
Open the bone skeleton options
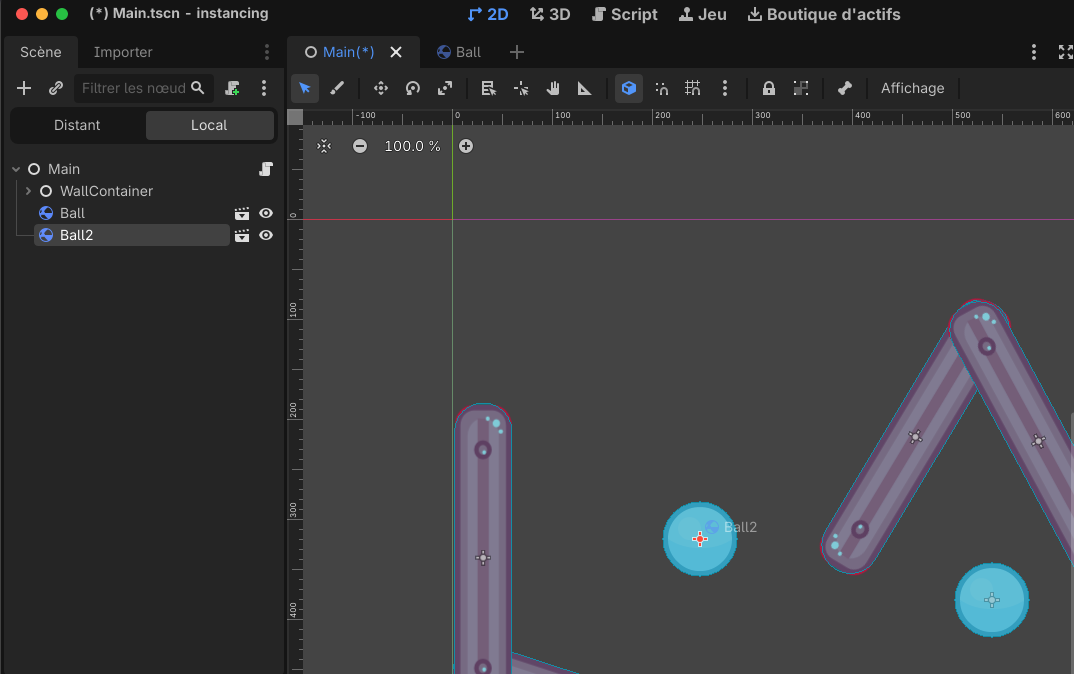[x=845, y=88]
